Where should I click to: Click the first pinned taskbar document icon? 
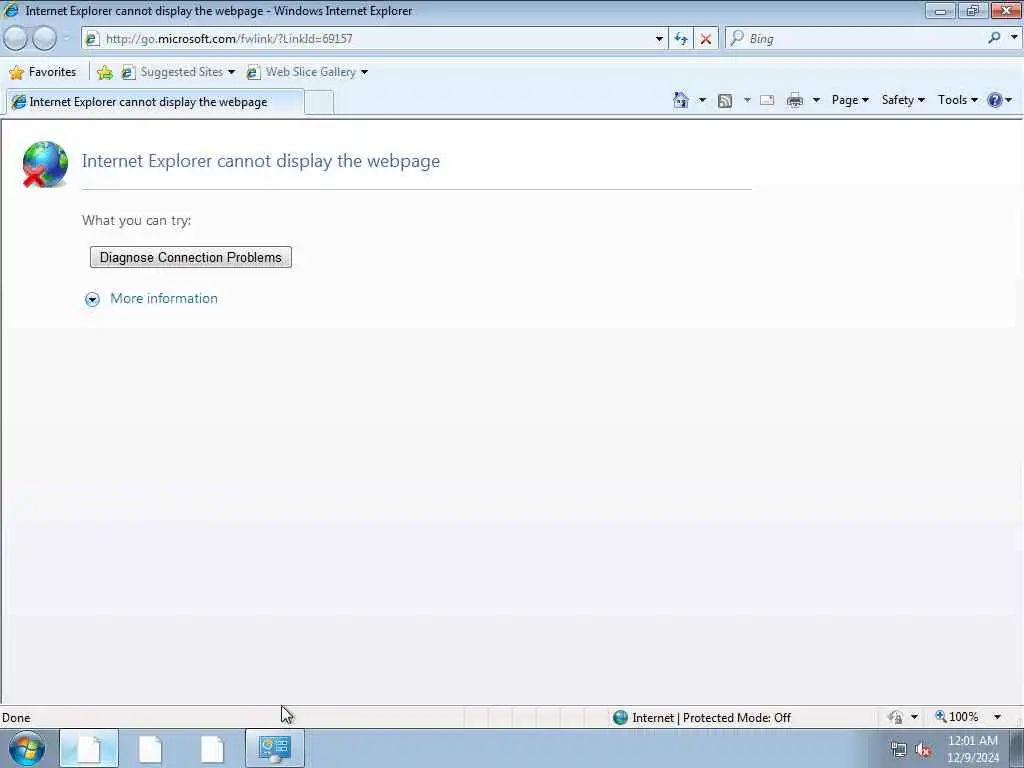(89, 748)
